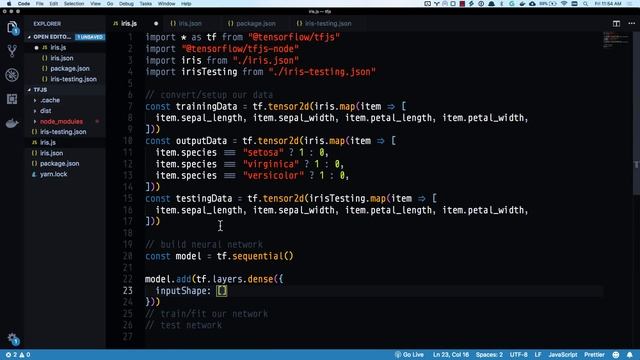
Task: Click the "setosa" string on line 11
Action: 263,153
